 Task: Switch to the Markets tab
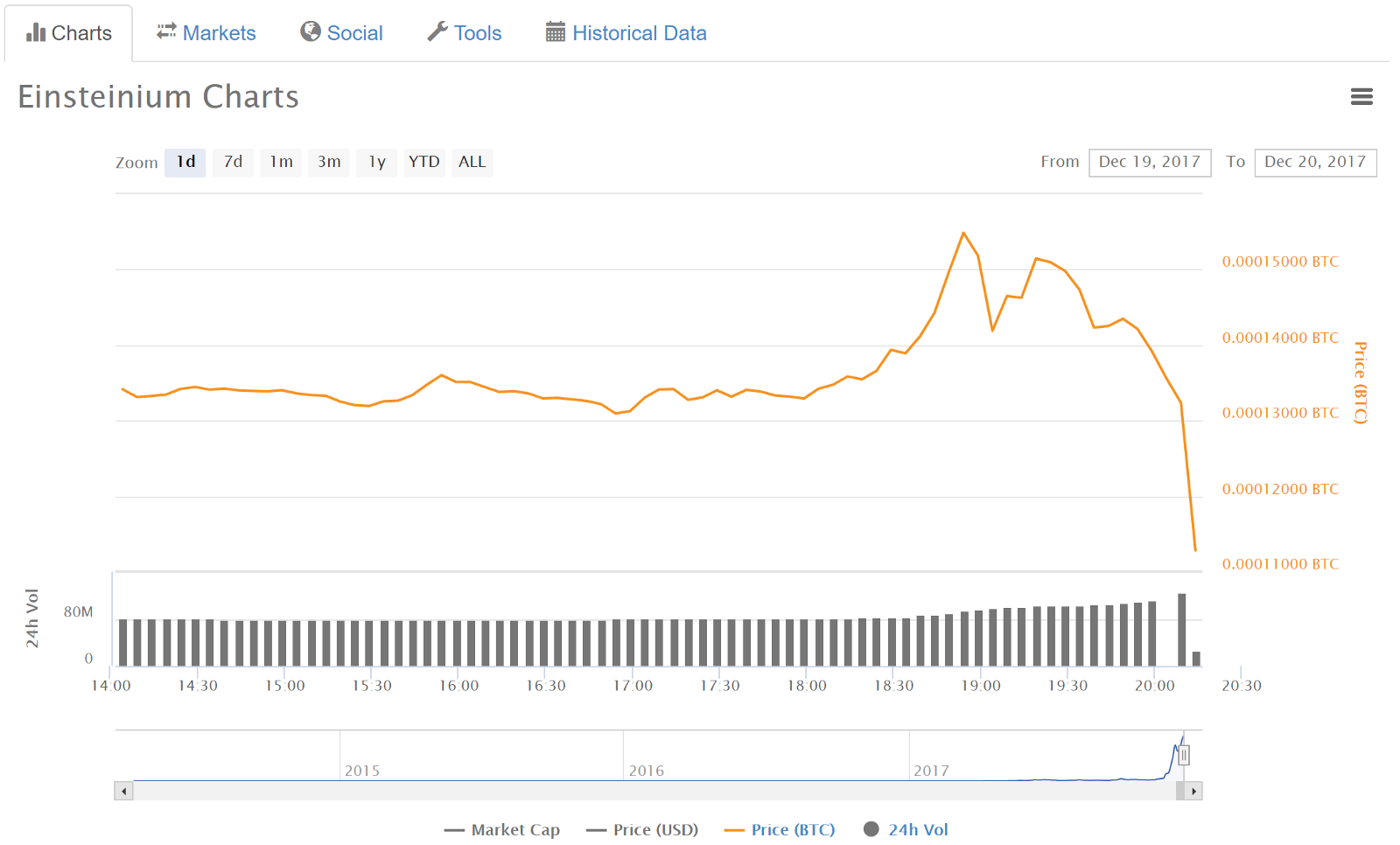point(219,33)
